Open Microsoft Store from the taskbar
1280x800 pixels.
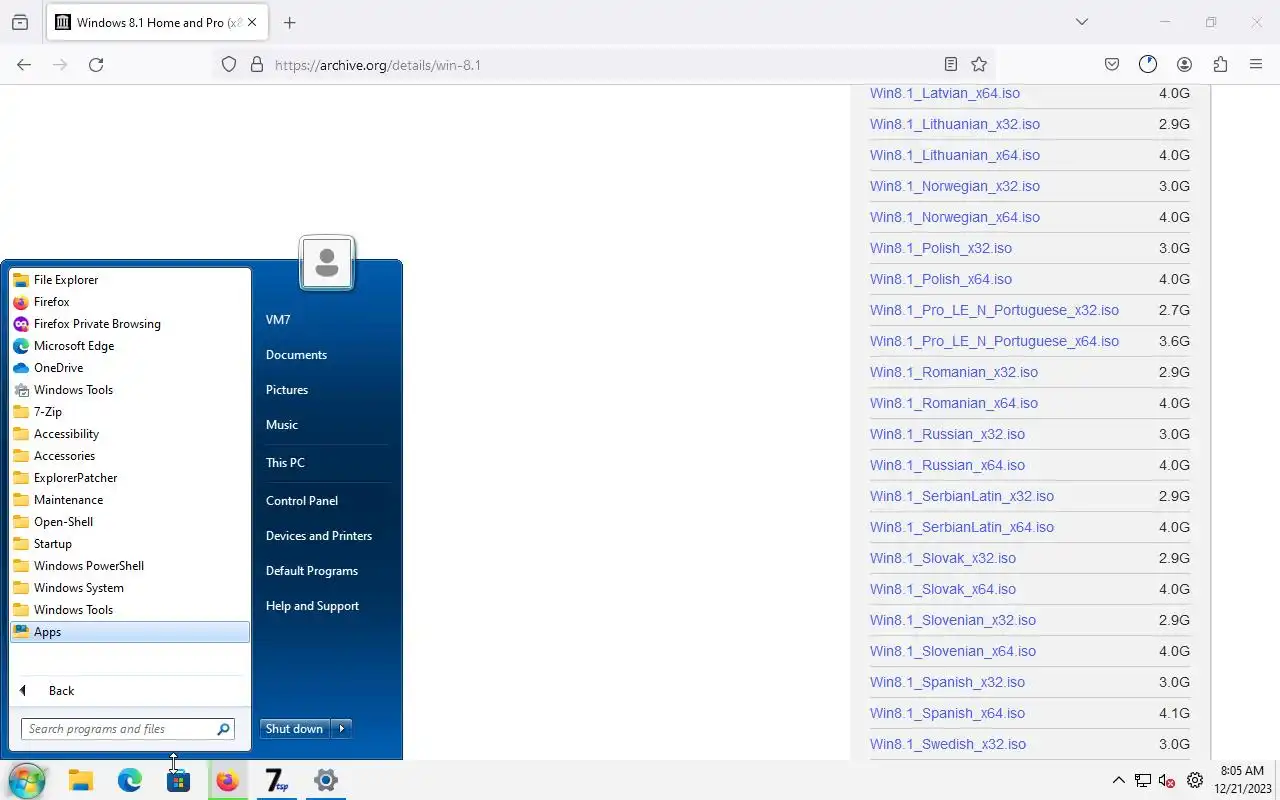coord(179,781)
